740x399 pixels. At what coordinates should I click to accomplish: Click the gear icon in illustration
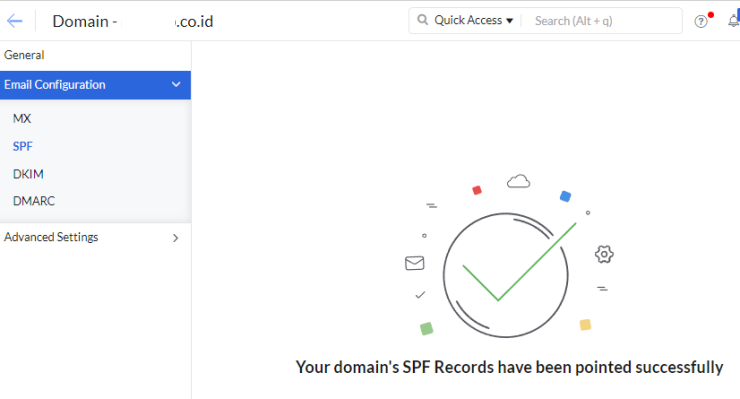coord(604,254)
